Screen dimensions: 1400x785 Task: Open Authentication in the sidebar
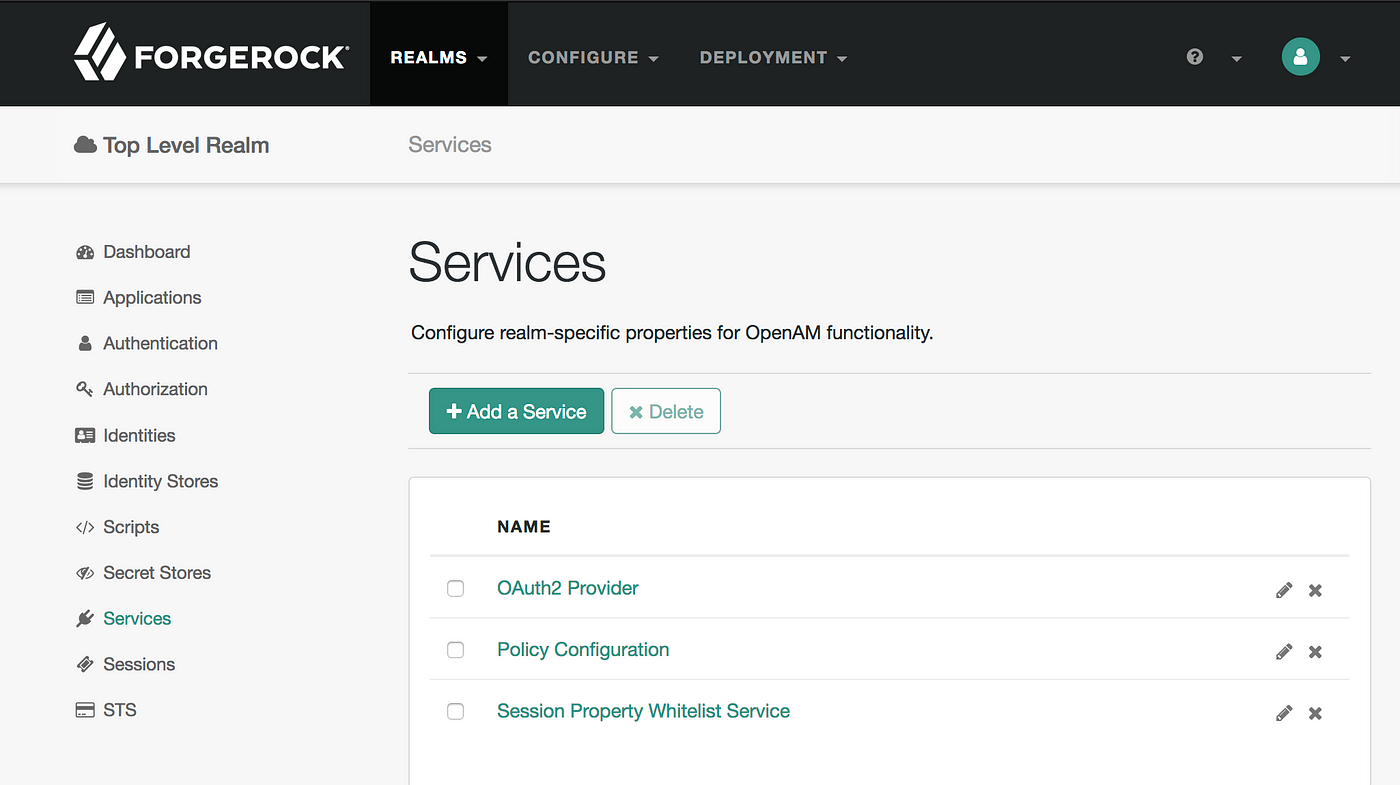pos(160,343)
